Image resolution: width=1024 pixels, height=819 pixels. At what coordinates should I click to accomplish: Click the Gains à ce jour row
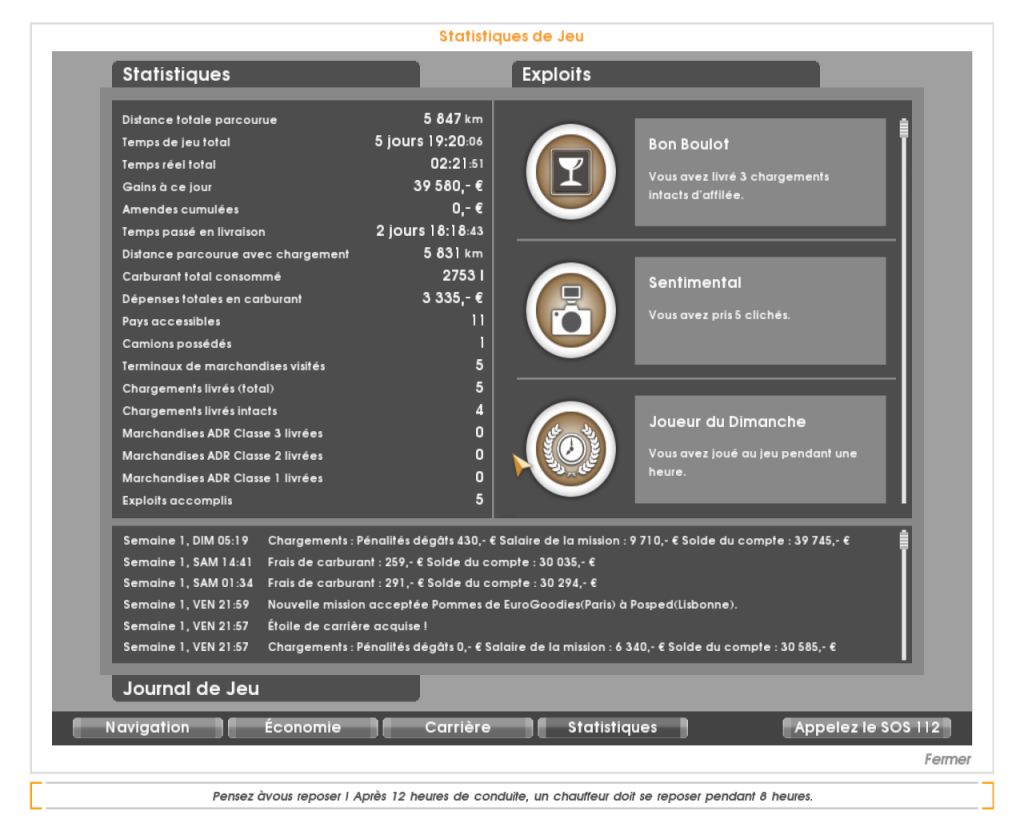302,187
